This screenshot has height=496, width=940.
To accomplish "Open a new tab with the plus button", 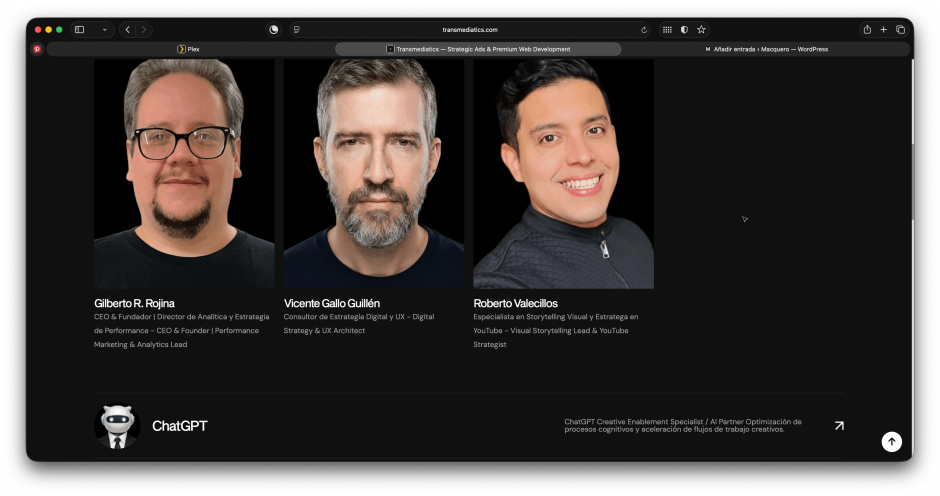I will [883, 30].
